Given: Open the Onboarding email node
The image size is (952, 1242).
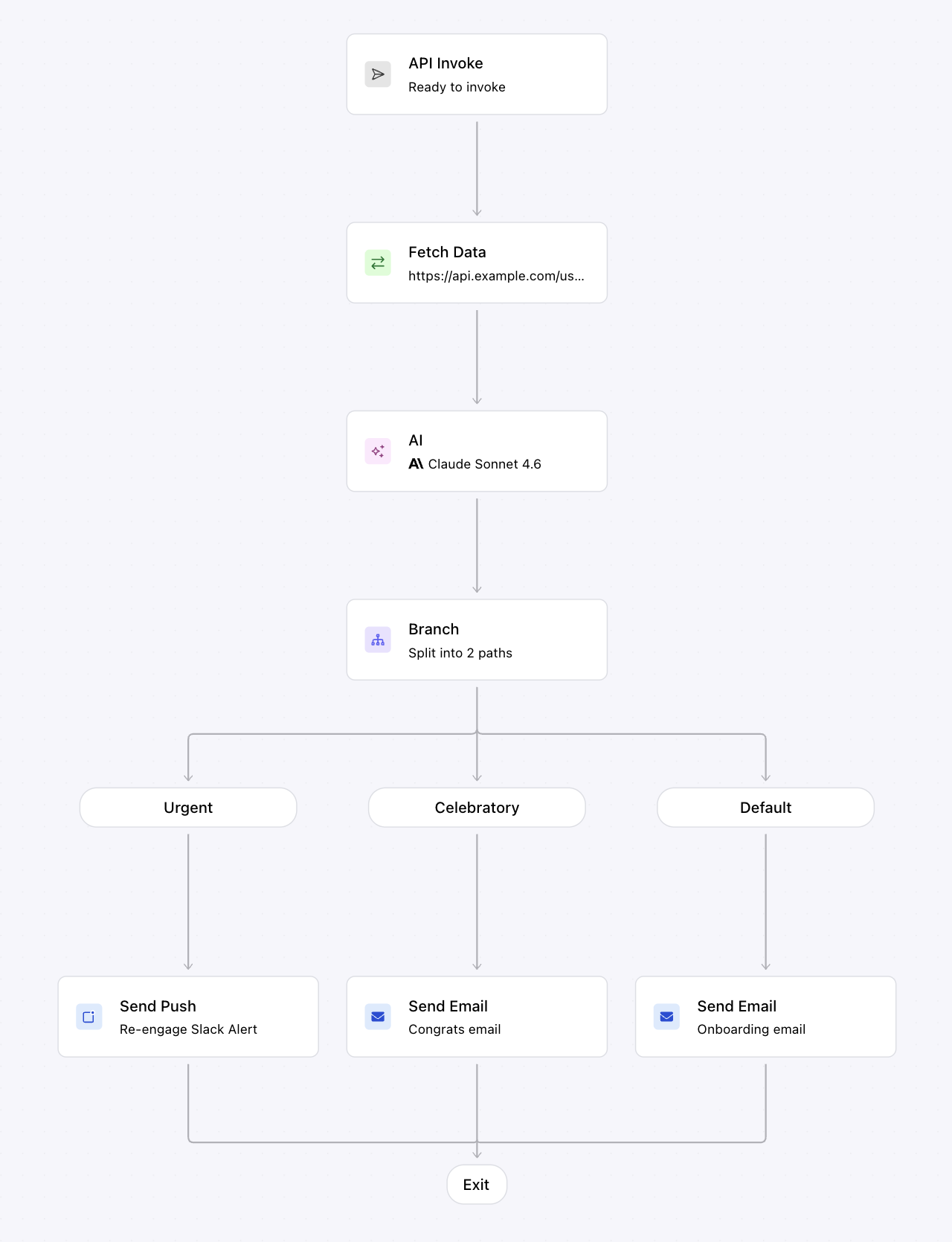Looking at the screenshot, I should 765,1017.
